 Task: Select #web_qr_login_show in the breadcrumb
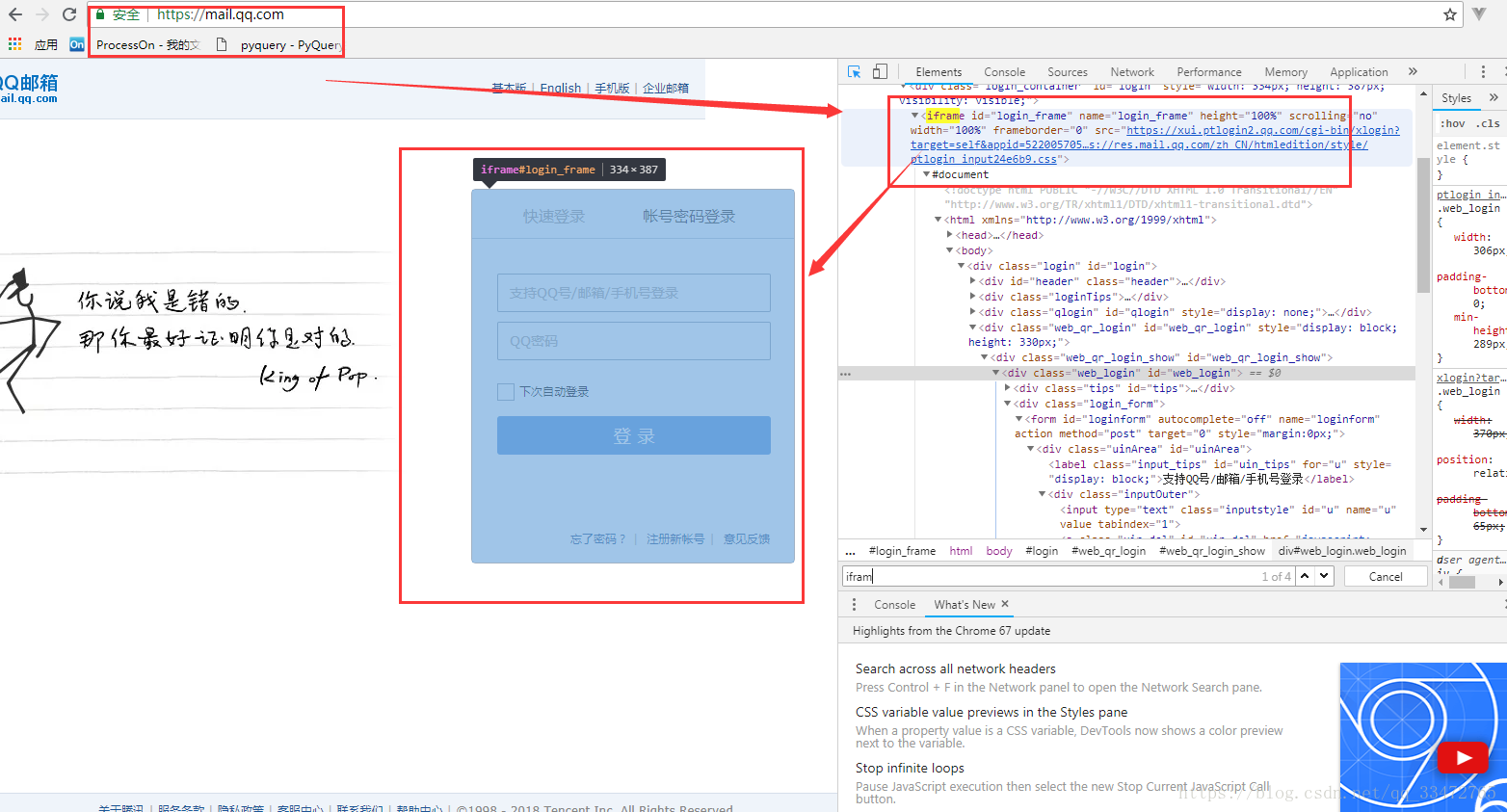pyautogui.click(x=1211, y=551)
